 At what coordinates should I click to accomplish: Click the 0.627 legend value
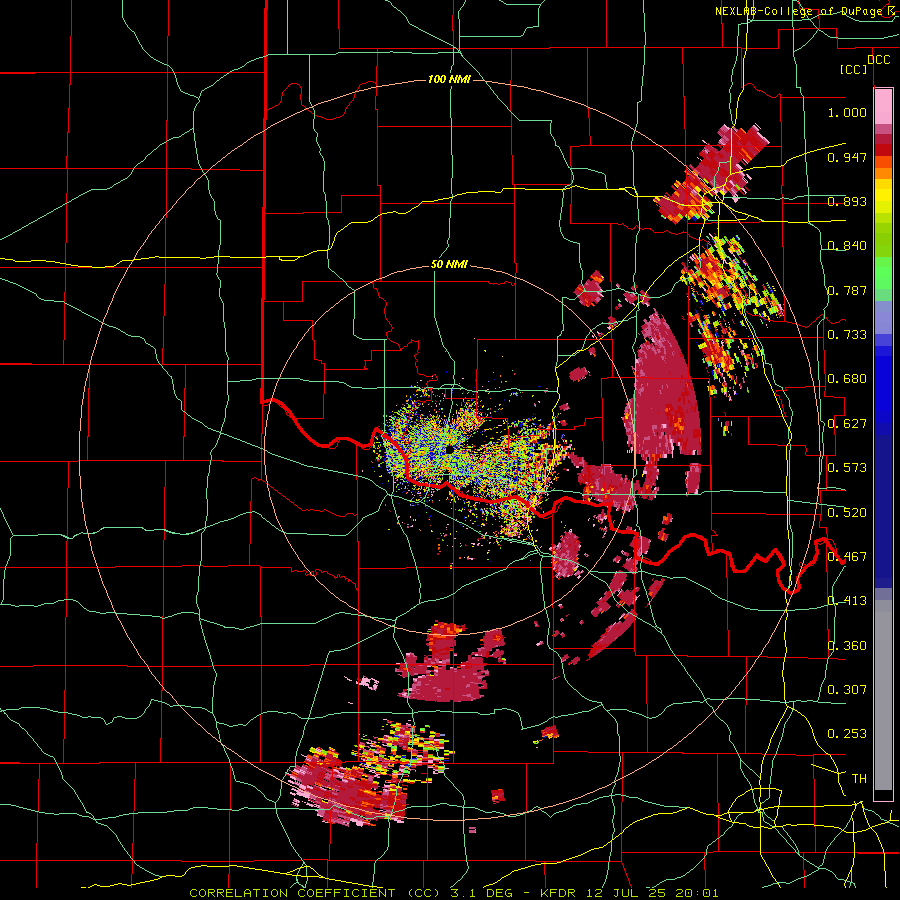(847, 424)
